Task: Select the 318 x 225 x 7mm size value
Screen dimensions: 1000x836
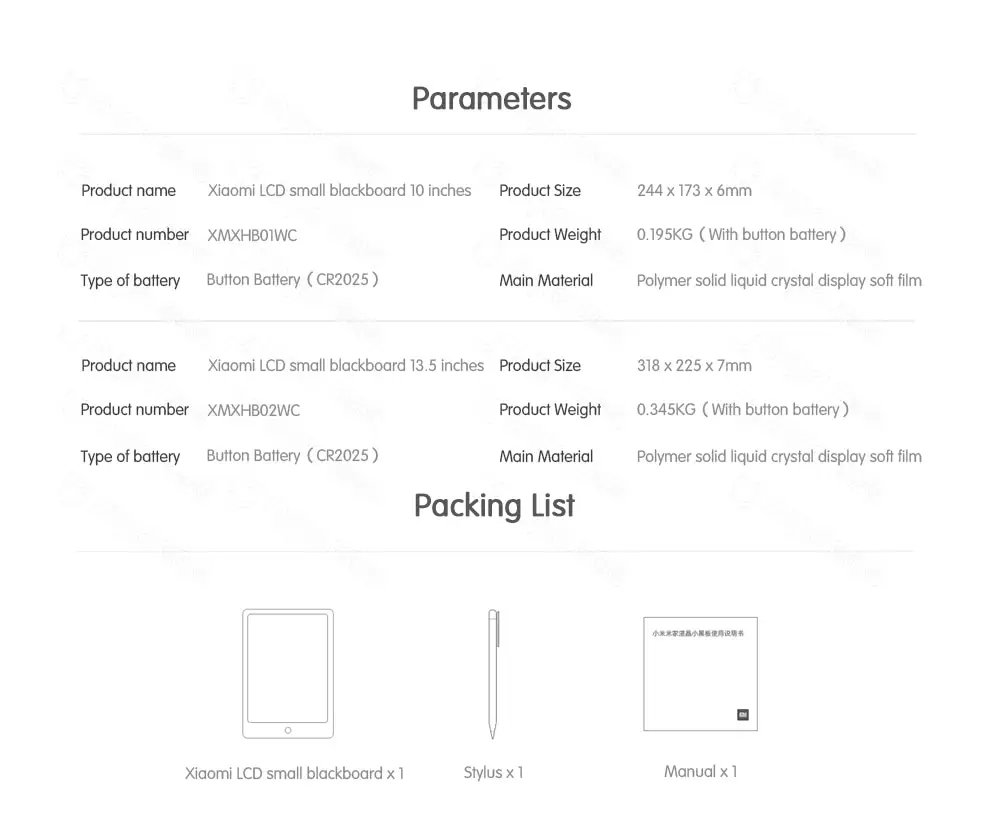Action: point(694,365)
